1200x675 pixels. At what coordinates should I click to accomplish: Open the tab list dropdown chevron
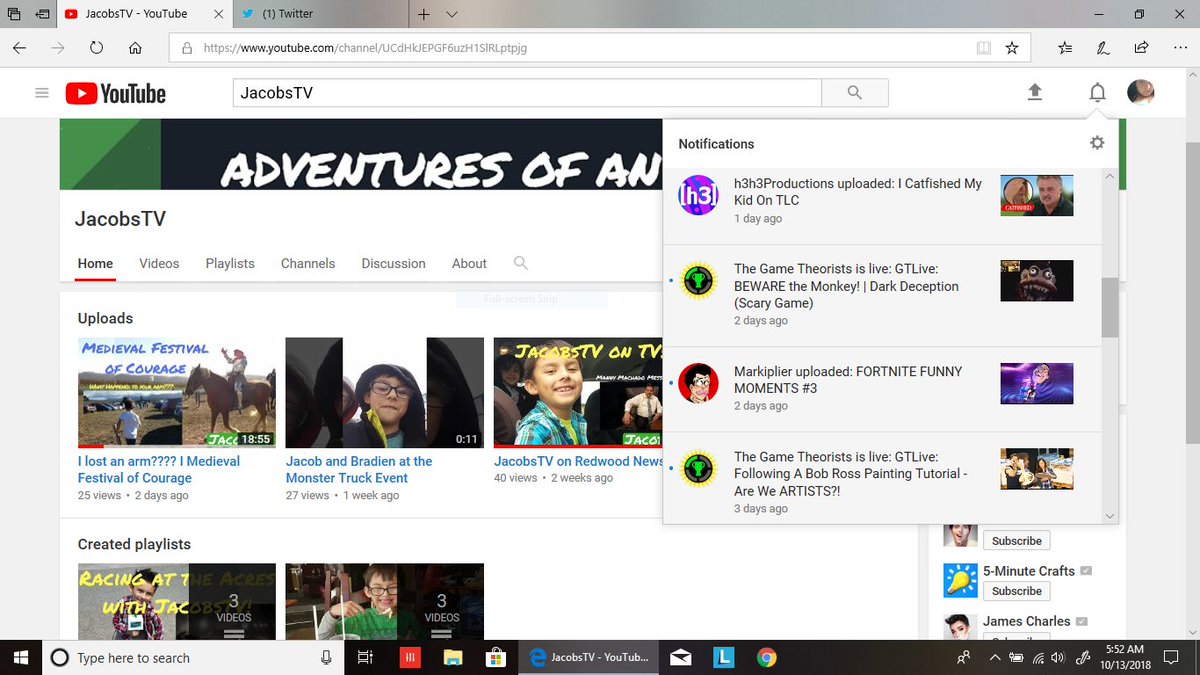click(x=451, y=14)
